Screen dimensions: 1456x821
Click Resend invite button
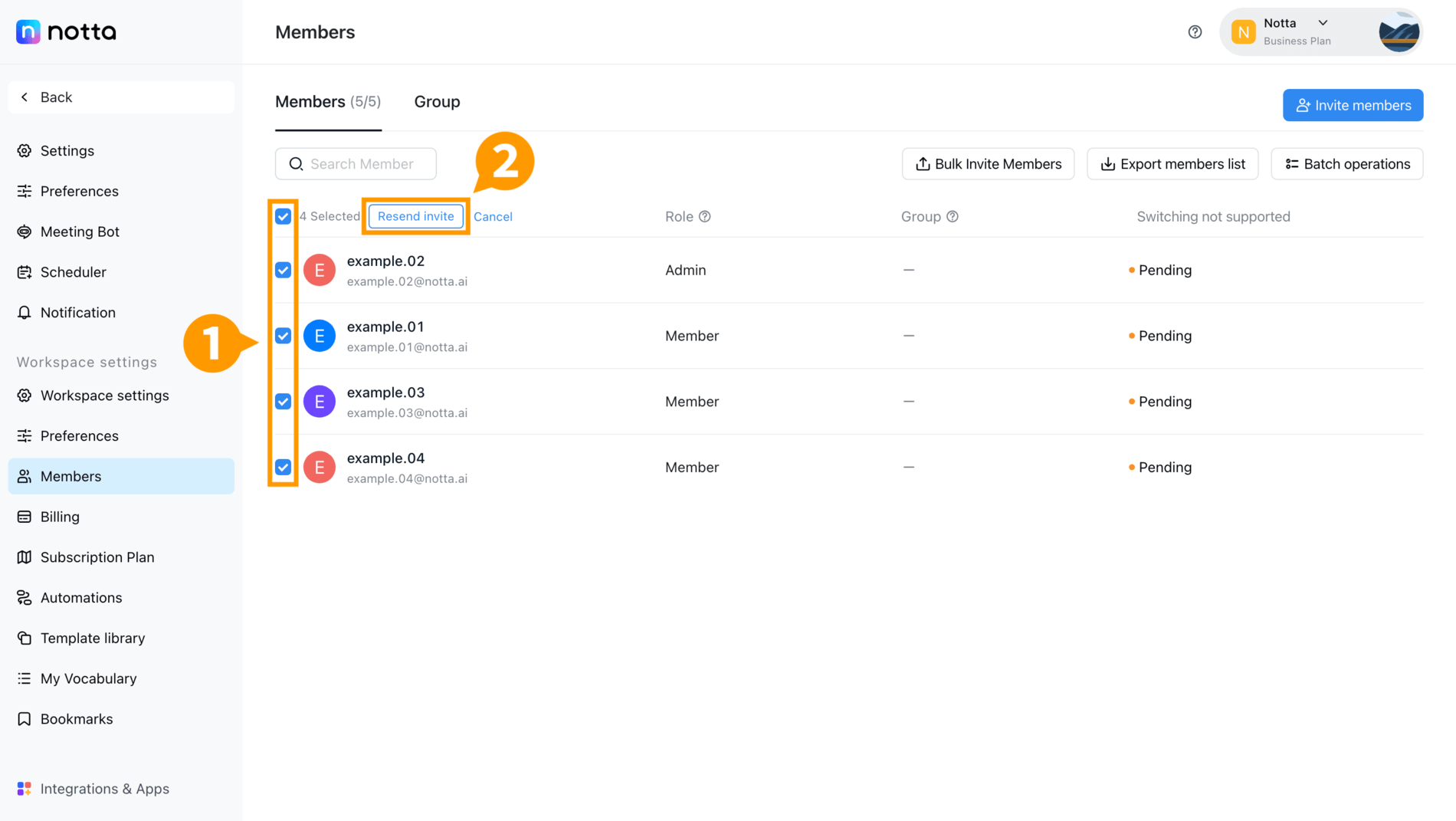tap(416, 216)
